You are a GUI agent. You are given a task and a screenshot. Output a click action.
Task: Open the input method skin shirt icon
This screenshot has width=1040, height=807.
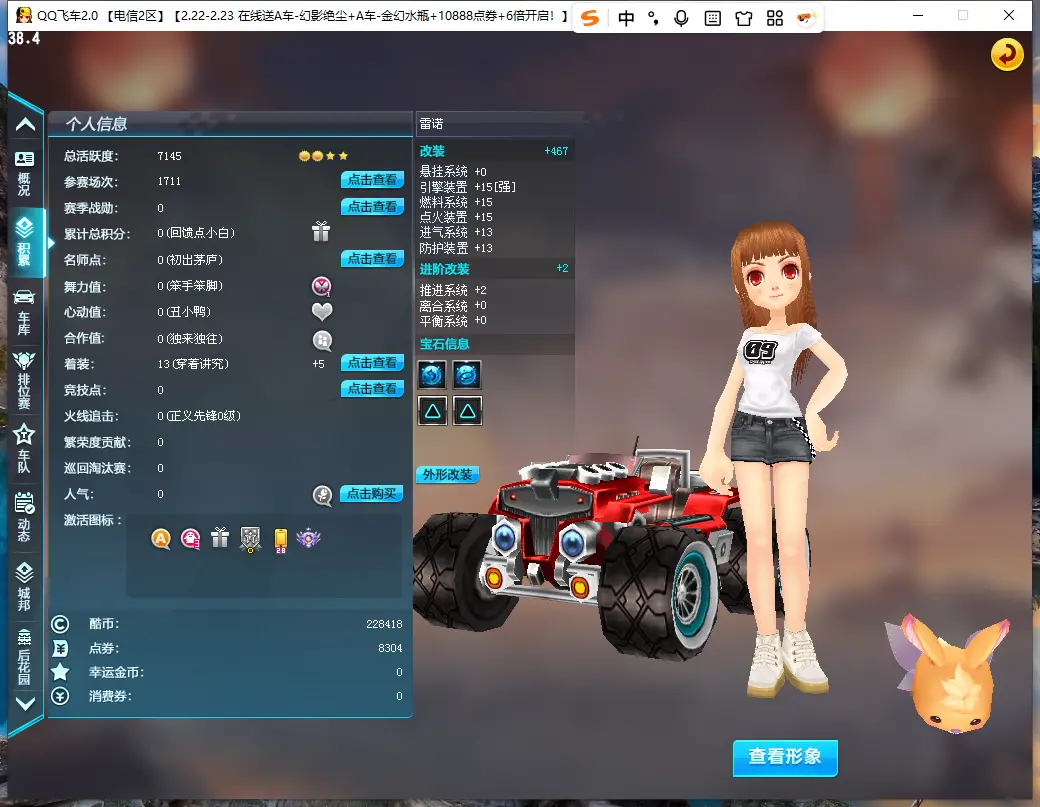744,18
